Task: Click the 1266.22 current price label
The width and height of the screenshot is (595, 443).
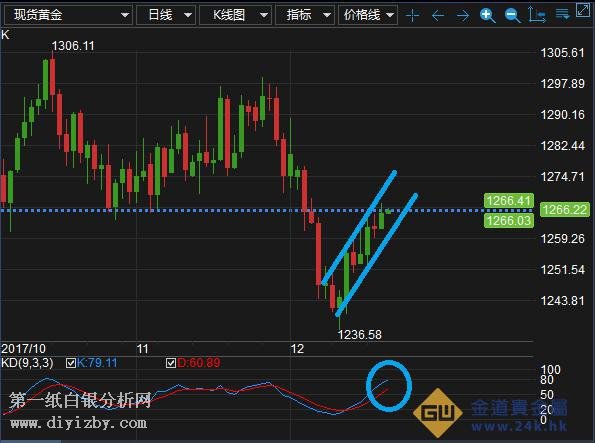Action: [565, 210]
